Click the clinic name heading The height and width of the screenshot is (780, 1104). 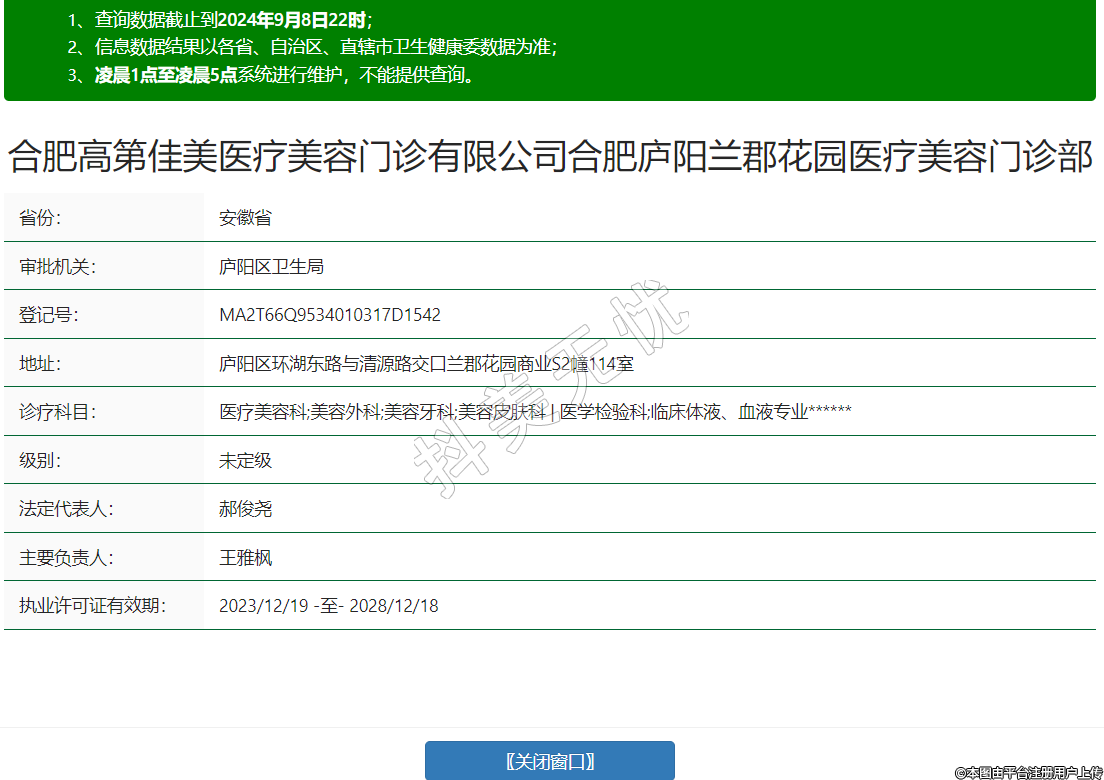551,157
